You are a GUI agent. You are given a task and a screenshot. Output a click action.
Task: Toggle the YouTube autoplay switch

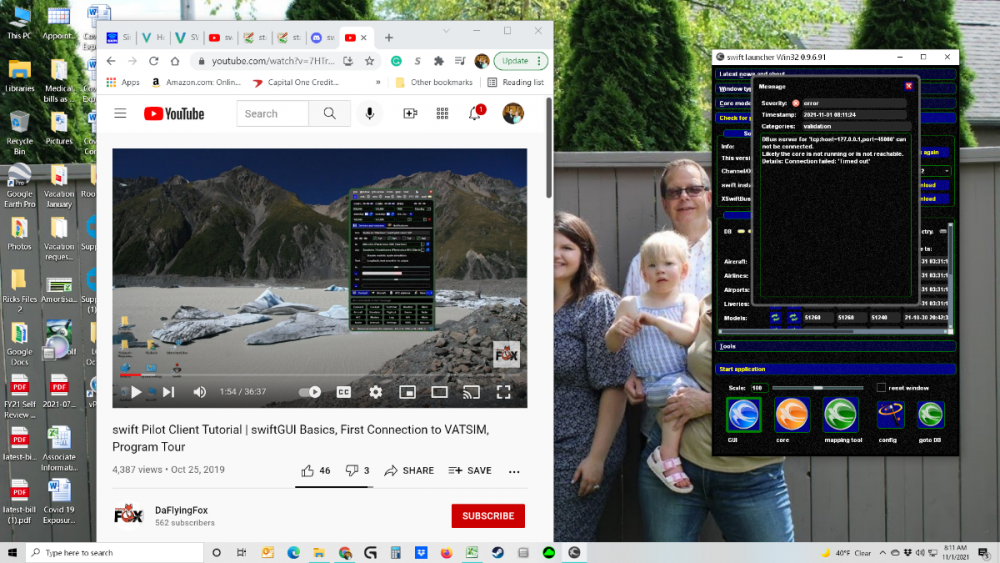pyautogui.click(x=311, y=392)
